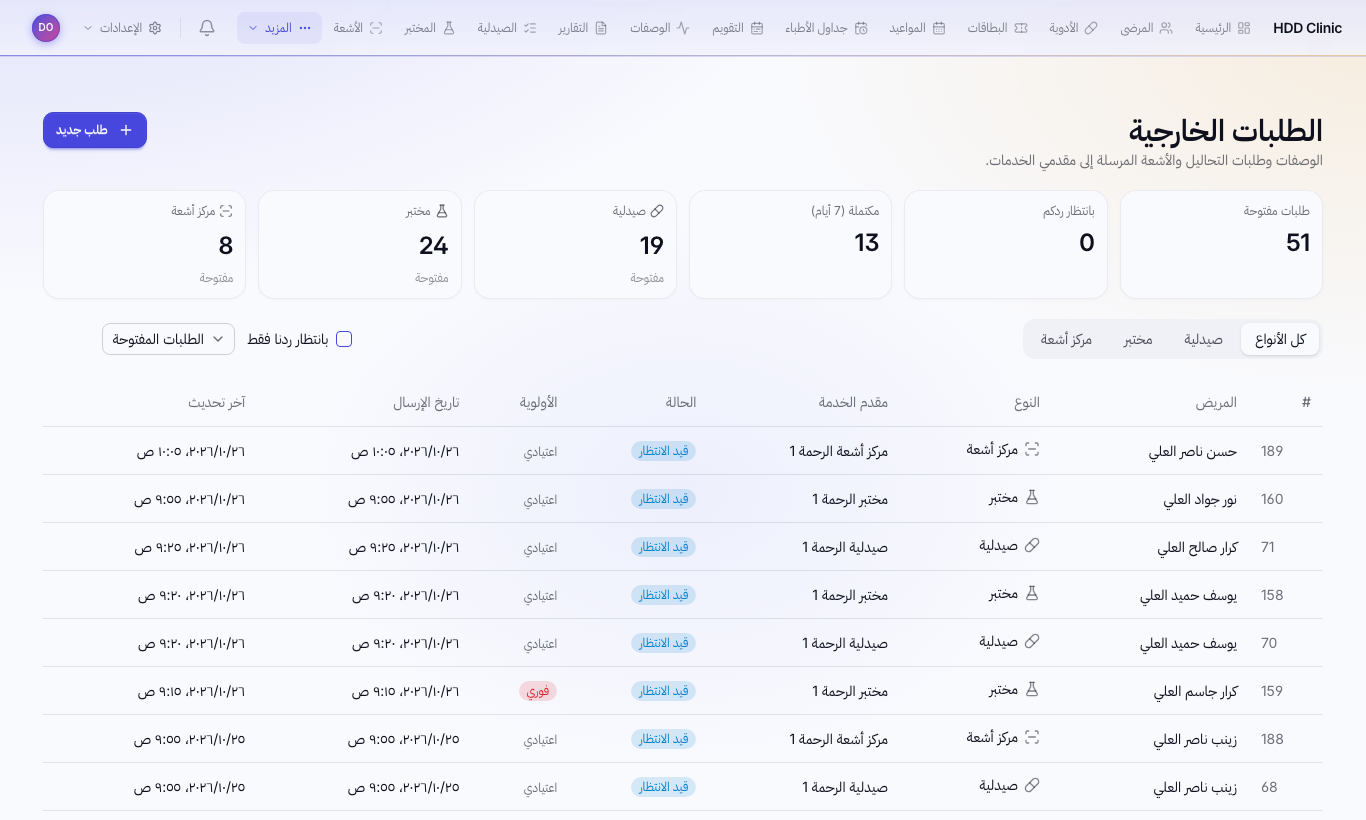Click patient name حسن ناصر العلي
The width and height of the screenshot is (1366, 820).
[x=1193, y=451]
